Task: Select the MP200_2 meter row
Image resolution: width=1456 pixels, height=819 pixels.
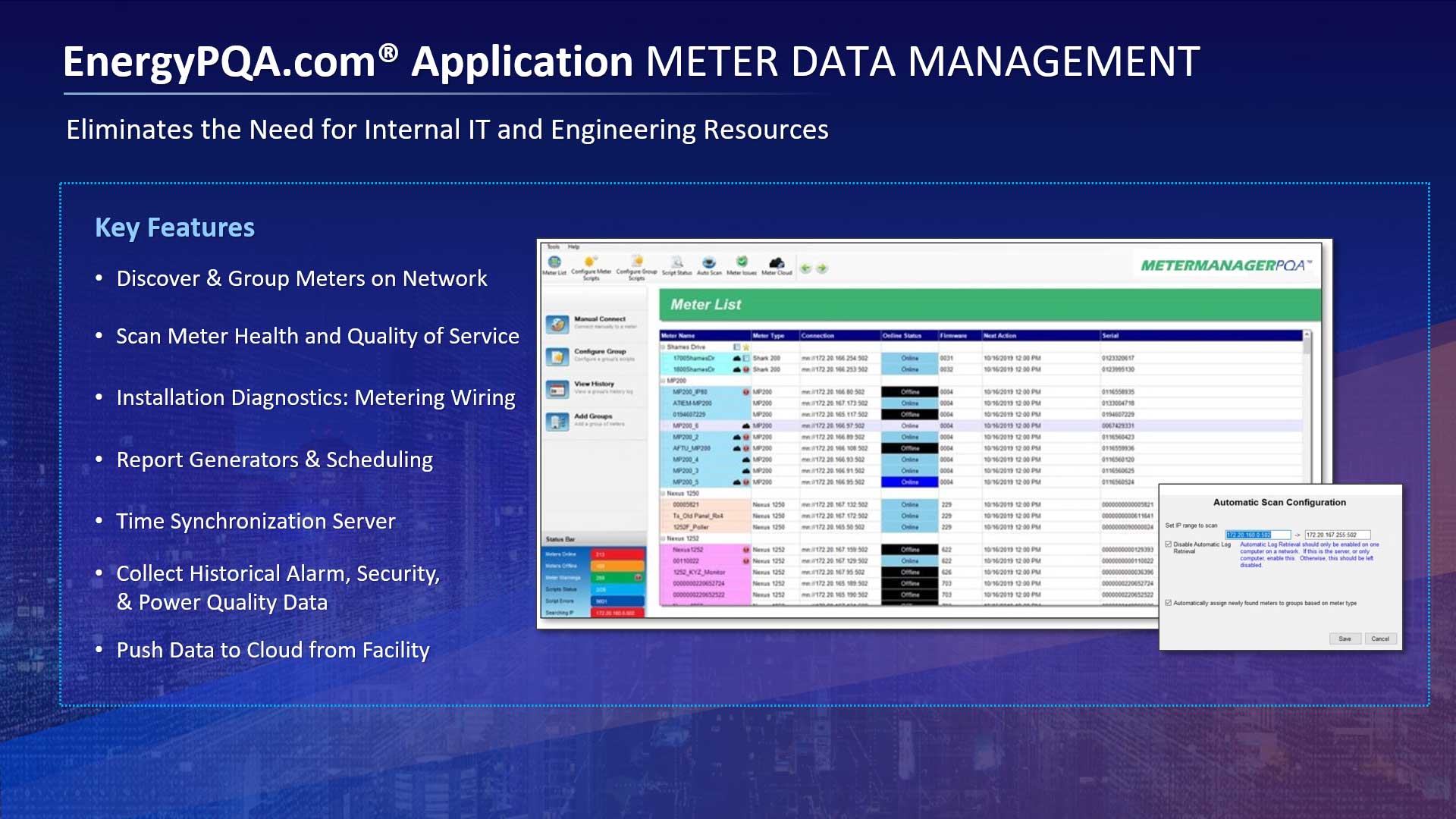Action: click(x=981, y=438)
